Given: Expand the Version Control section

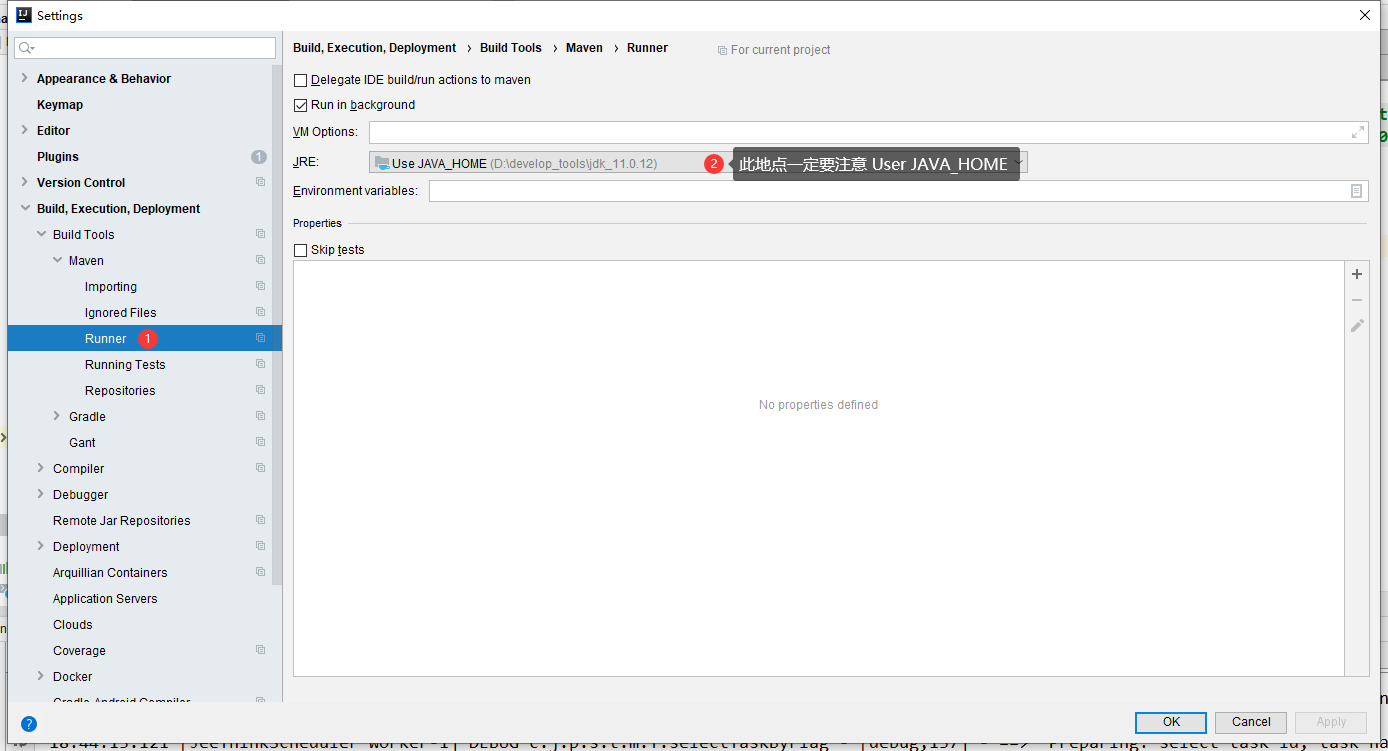Looking at the screenshot, I should coord(24,182).
